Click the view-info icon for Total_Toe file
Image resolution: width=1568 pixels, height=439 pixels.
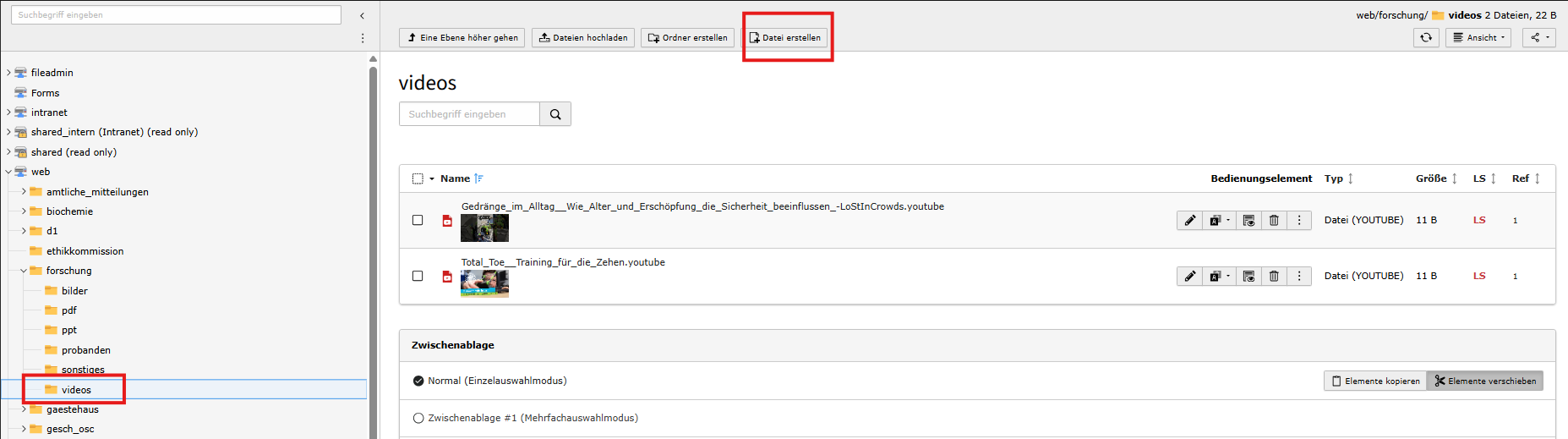[x=1248, y=276]
